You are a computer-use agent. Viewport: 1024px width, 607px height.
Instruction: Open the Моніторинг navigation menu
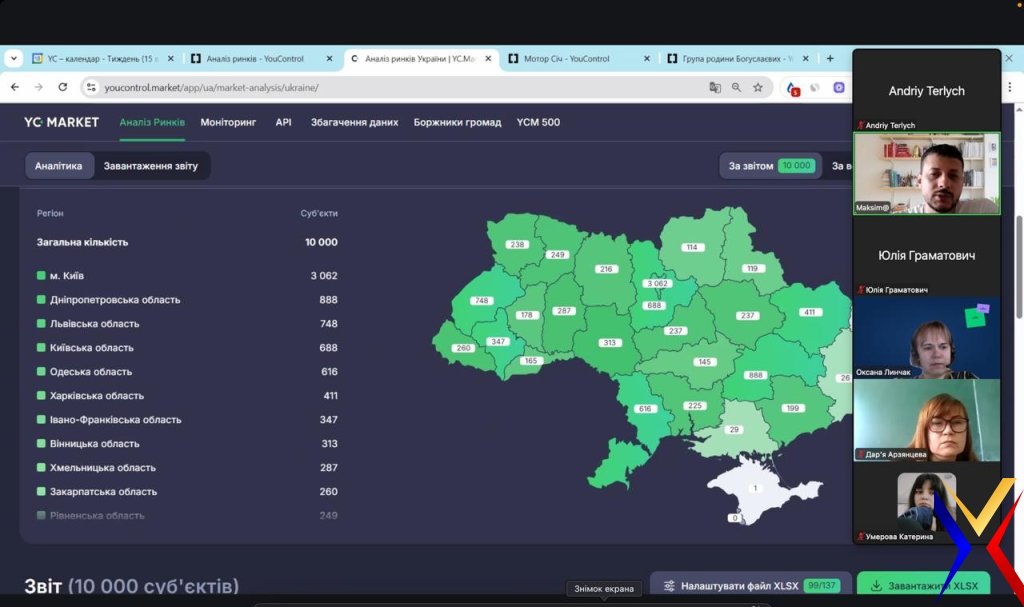[x=228, y=122]
